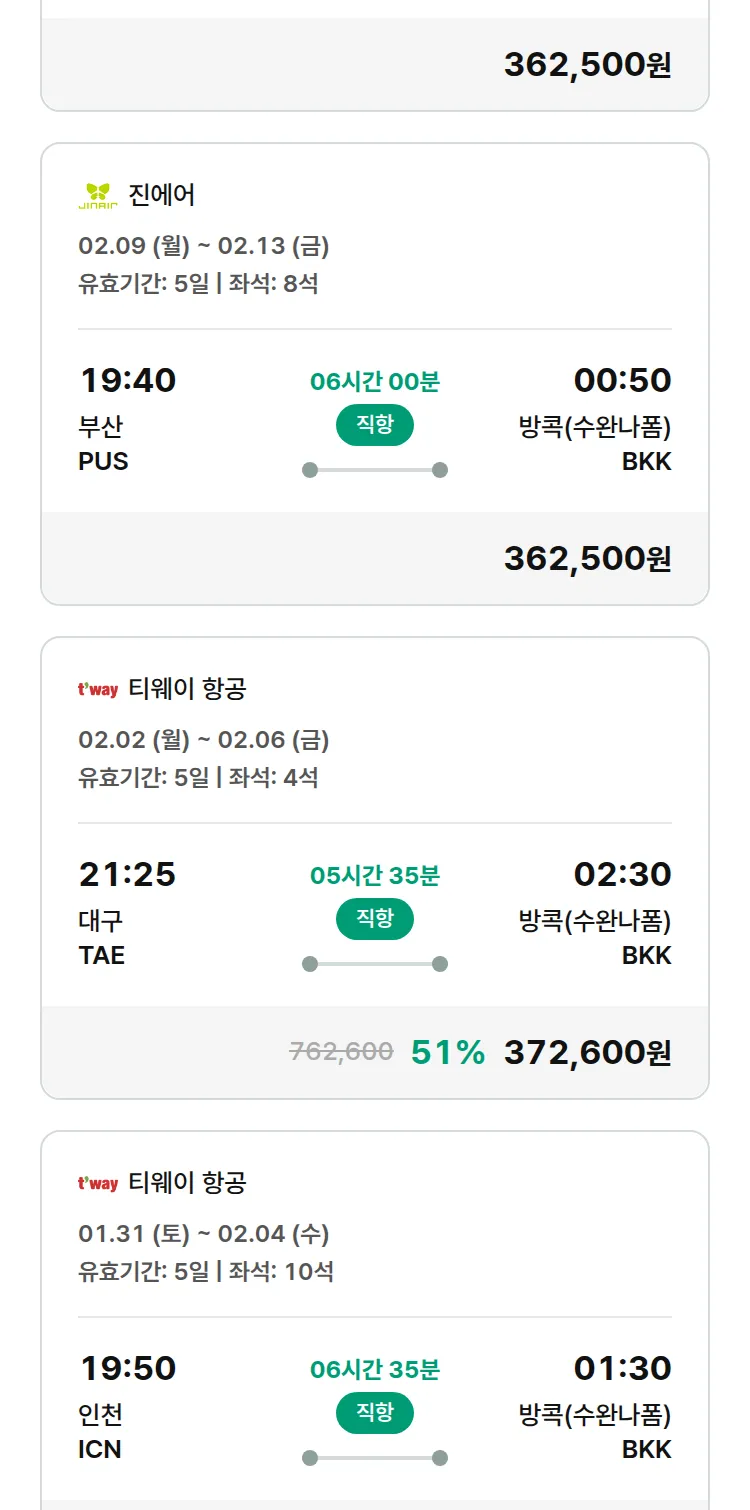The height and width of the screenshot is (1510, 750).
Task: Open 티웨이 항공 name on Incheon flight
Action: coord(187,1183)
